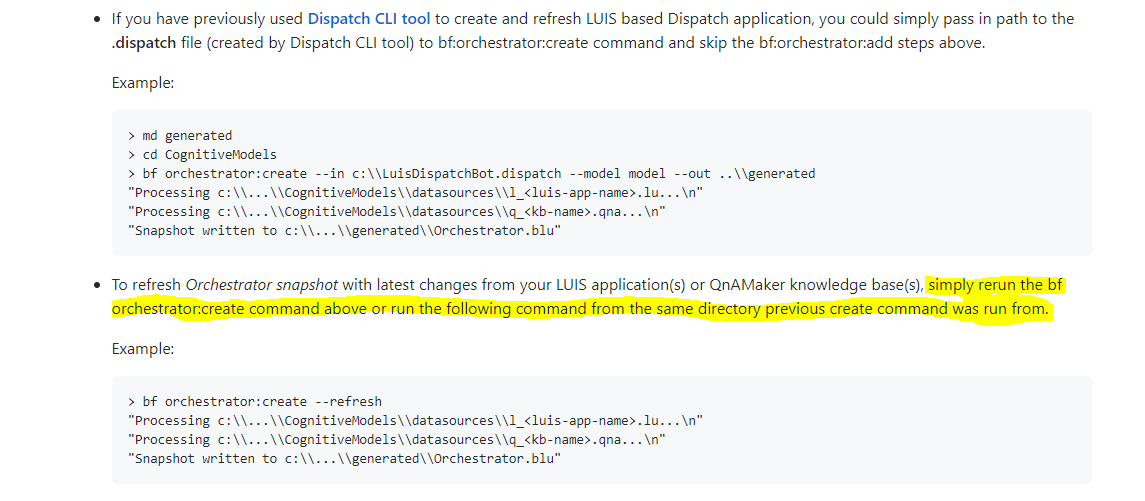Click italic 'Orchestrator snapshot' text
The width and height of the screenshot is (1145, 501).
pyautogui.click(x=262, y=285)
